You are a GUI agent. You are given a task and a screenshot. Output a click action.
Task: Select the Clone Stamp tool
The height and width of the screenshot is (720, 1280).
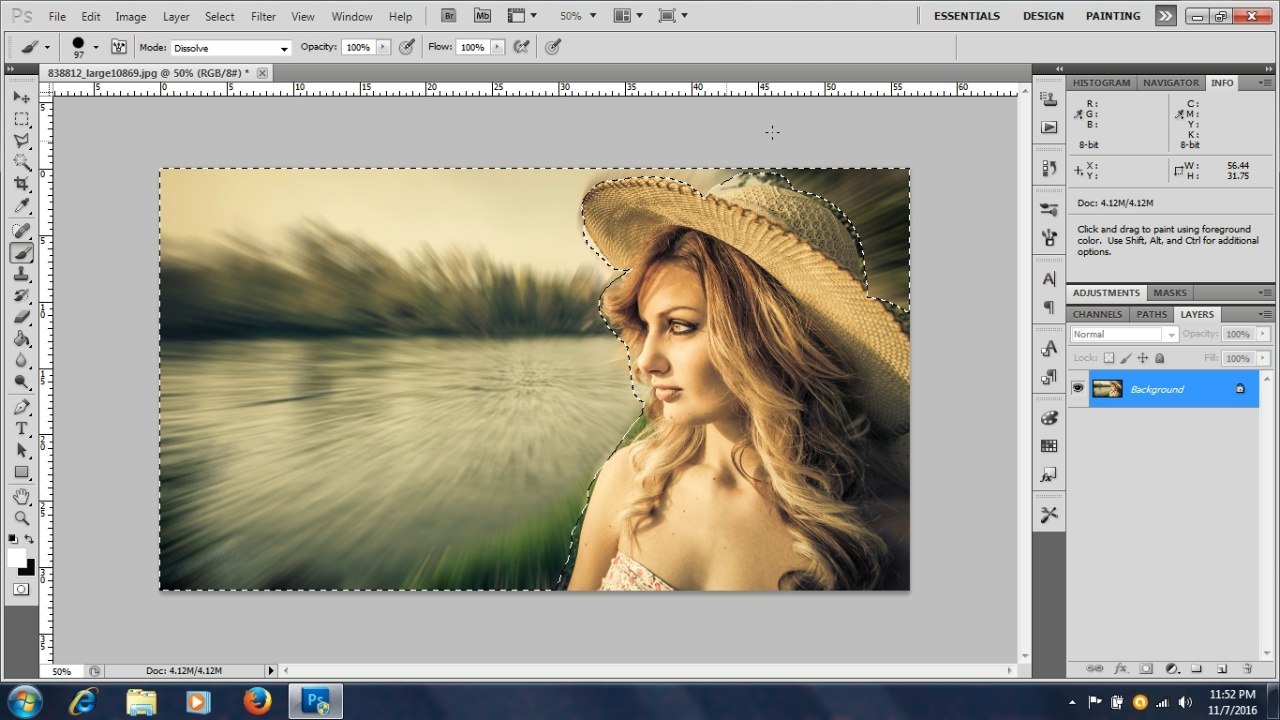pos(21,275)
